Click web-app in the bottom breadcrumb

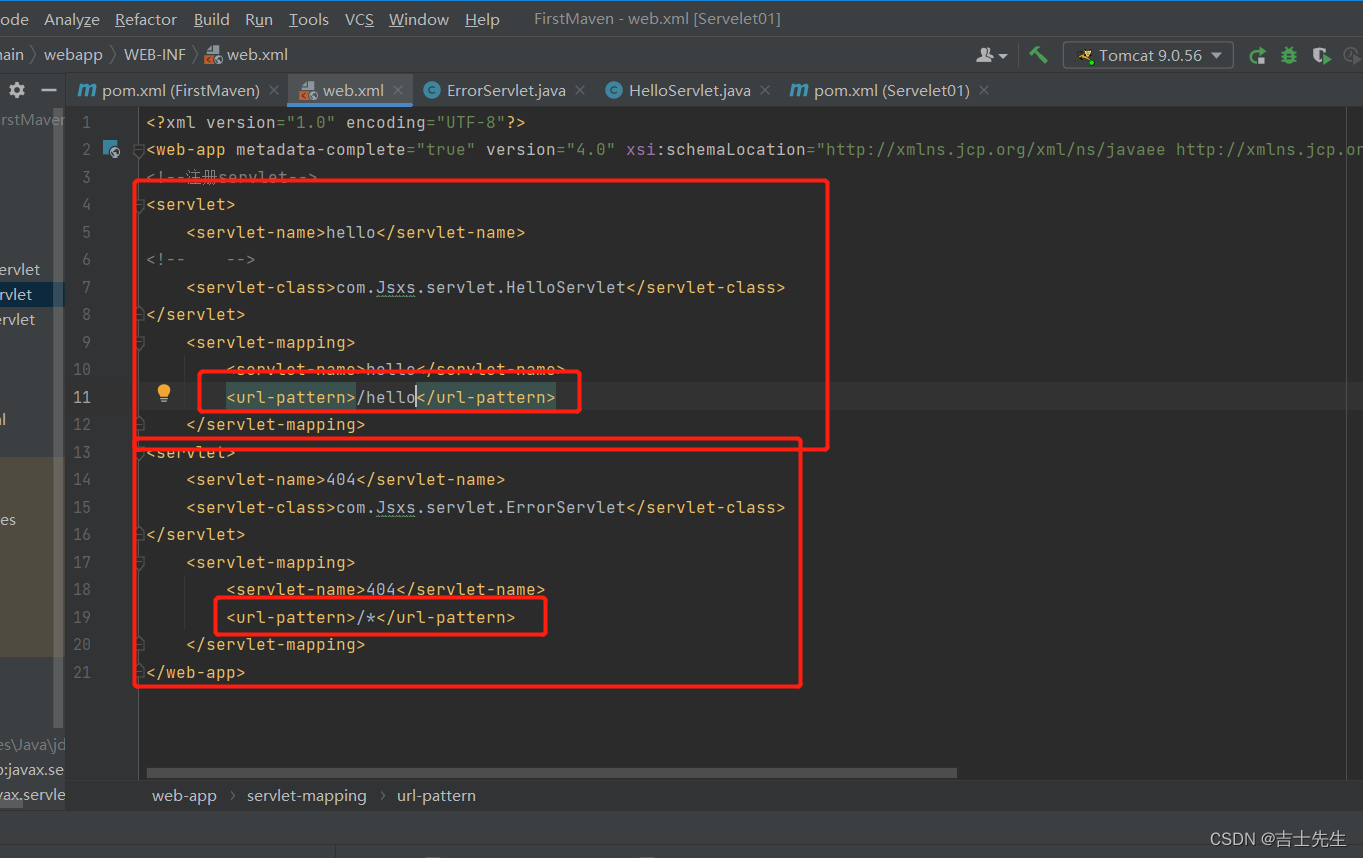[x=184, y=796]
